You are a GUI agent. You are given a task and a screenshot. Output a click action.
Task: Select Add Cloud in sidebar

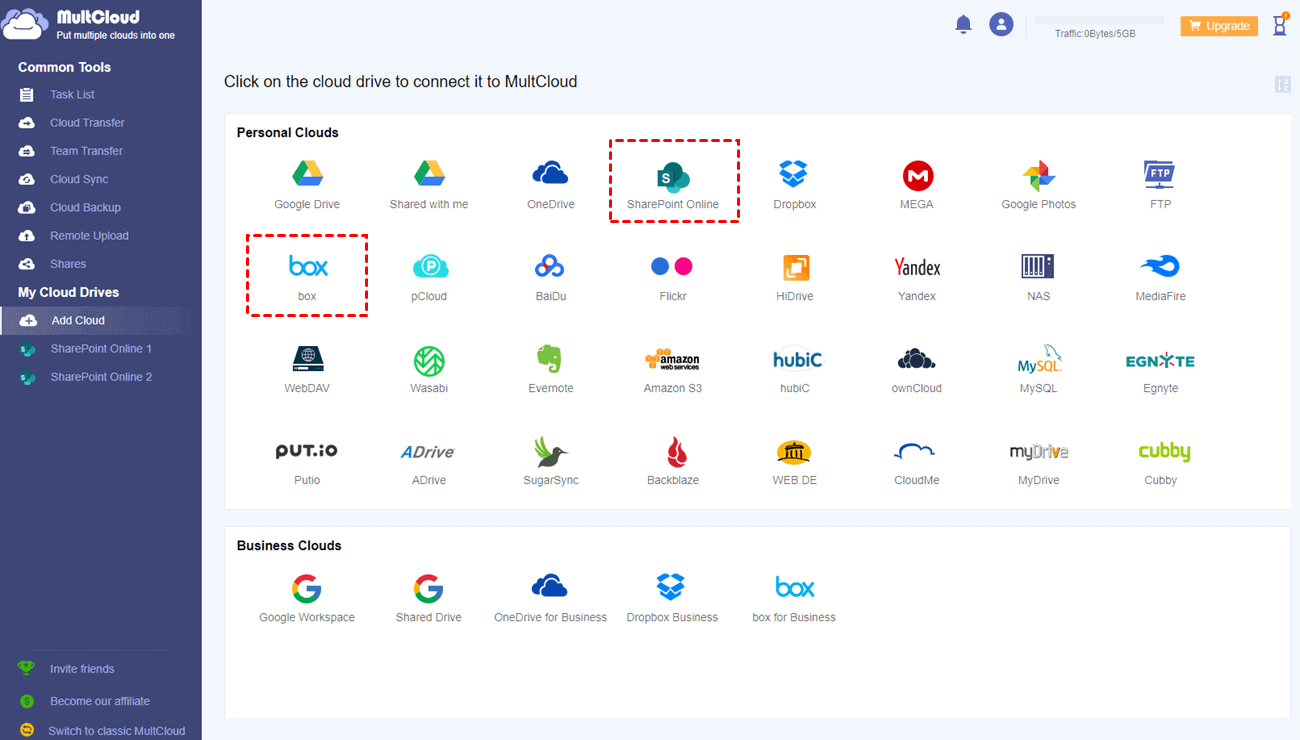101,321
